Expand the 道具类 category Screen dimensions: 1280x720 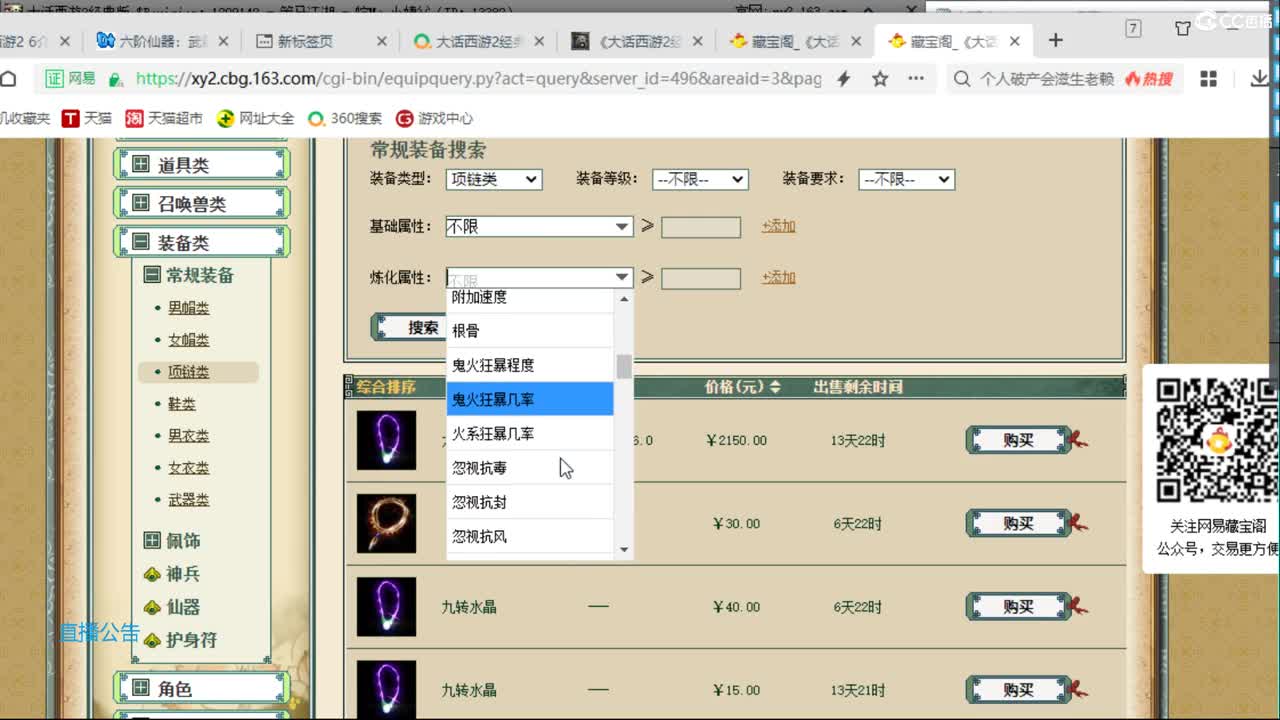tap(201, 165)
